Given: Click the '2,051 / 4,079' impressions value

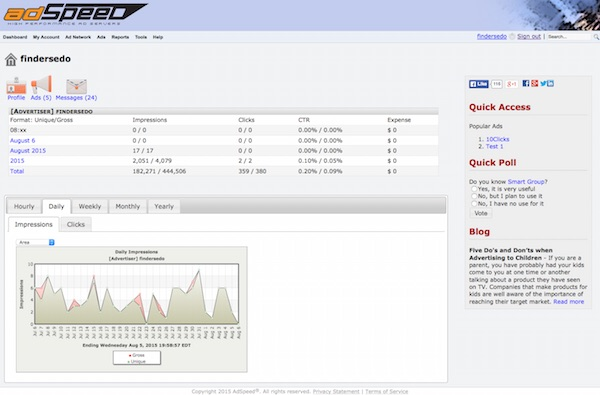Looking at the screenshot, I should pyautogui.click(x=152, y=161).
